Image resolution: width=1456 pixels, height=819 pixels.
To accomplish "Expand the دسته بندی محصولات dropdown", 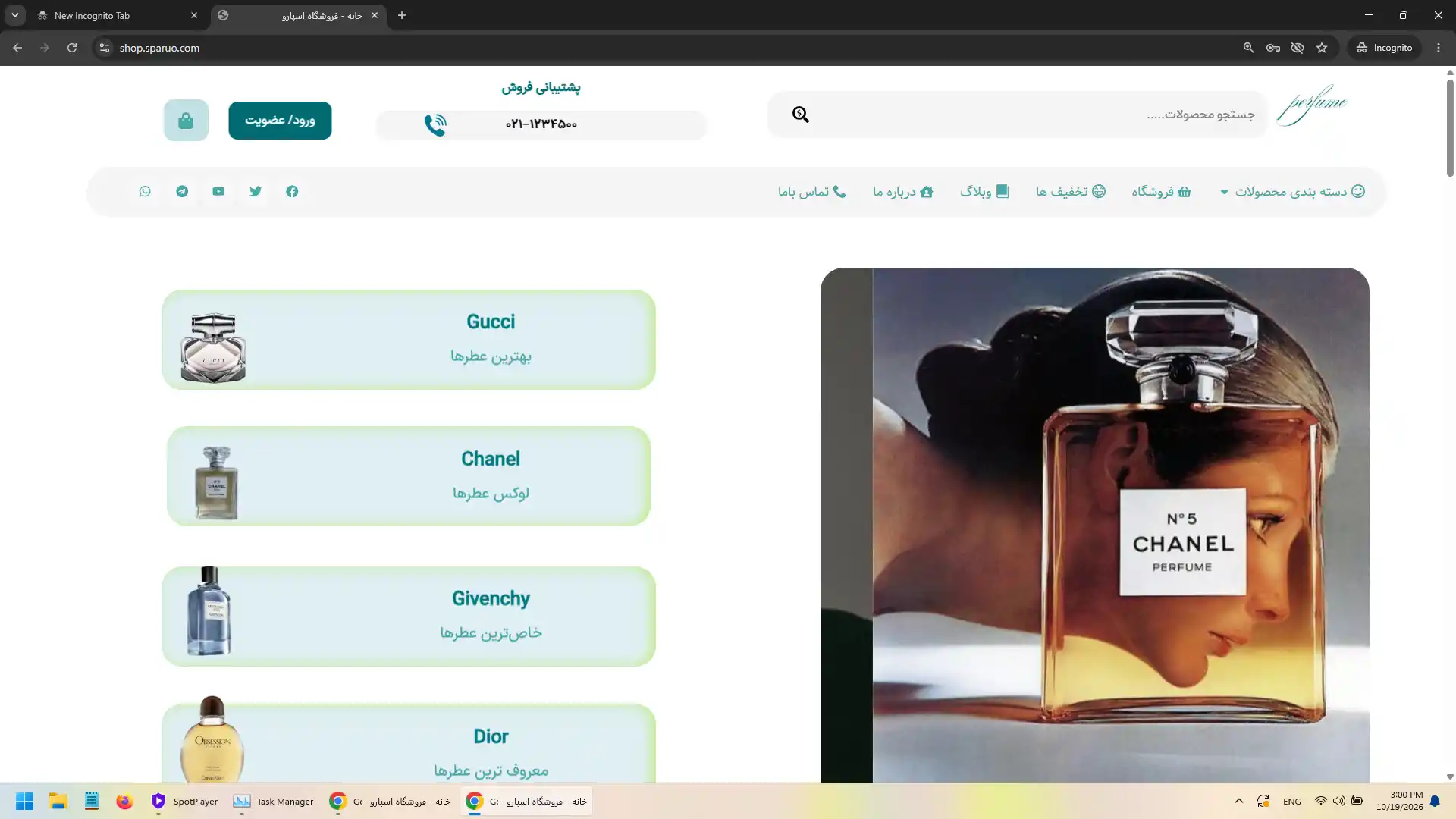I will point(1292,192).
